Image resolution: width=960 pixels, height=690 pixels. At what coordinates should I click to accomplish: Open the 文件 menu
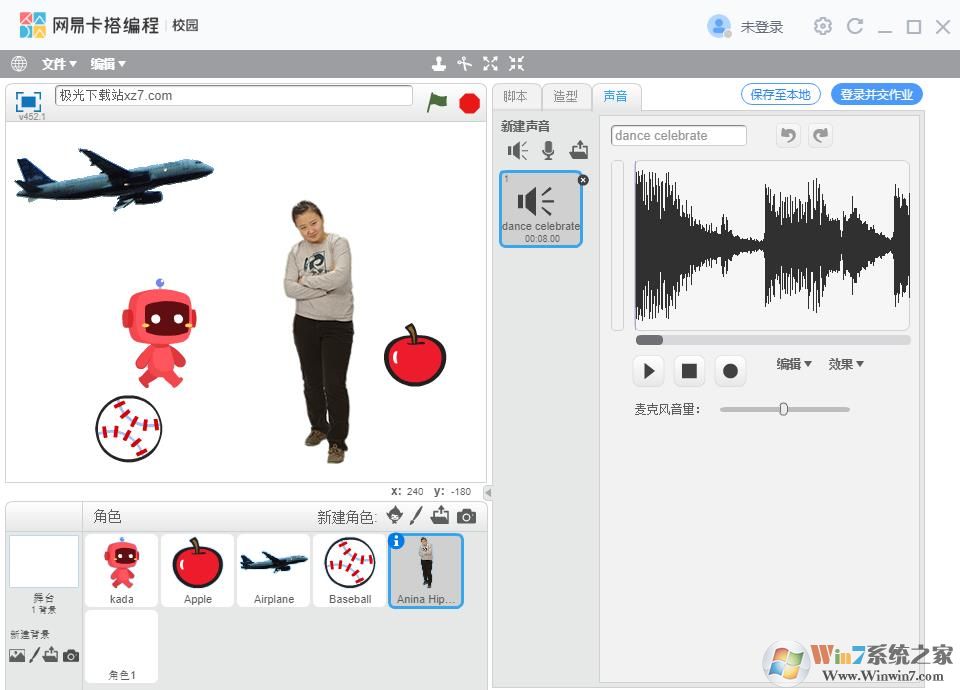click(x=57, y=63)
